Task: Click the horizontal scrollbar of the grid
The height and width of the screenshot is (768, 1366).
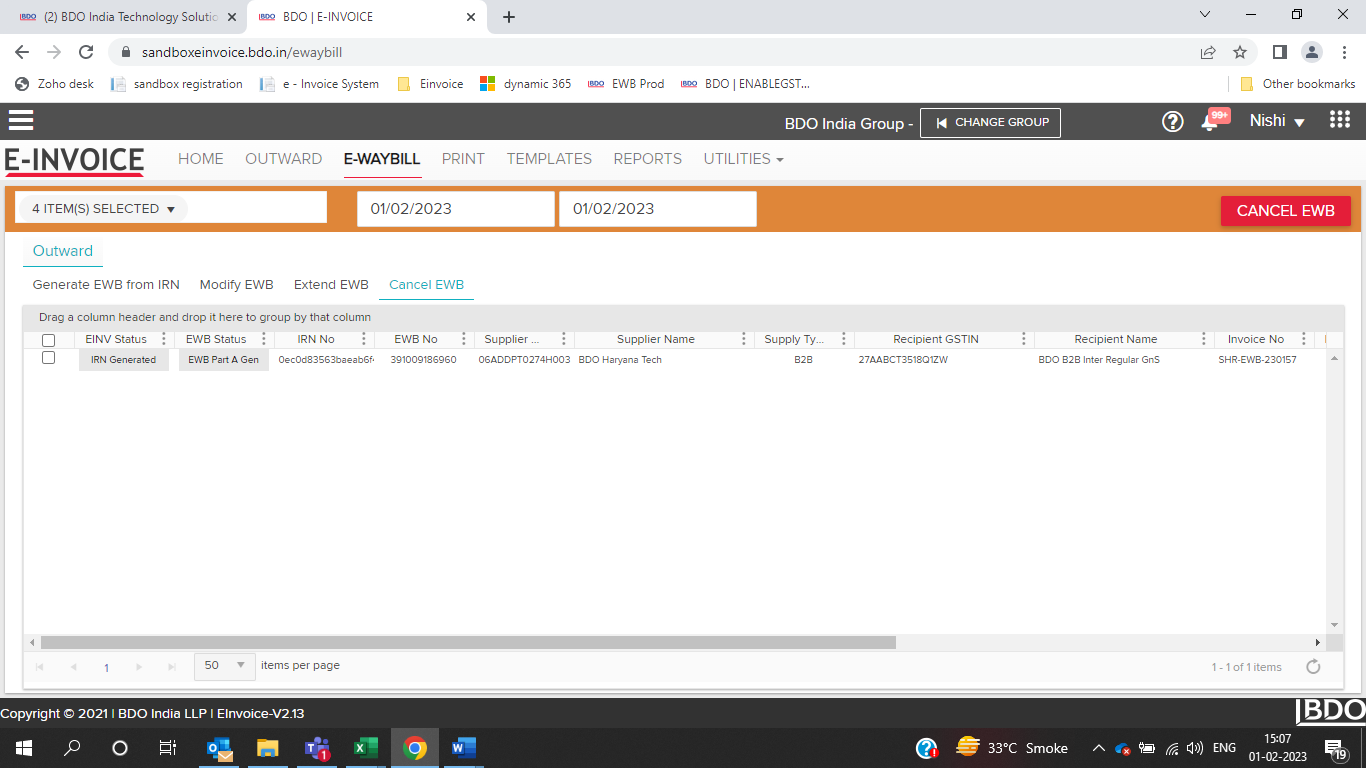Action: point(468,643)
